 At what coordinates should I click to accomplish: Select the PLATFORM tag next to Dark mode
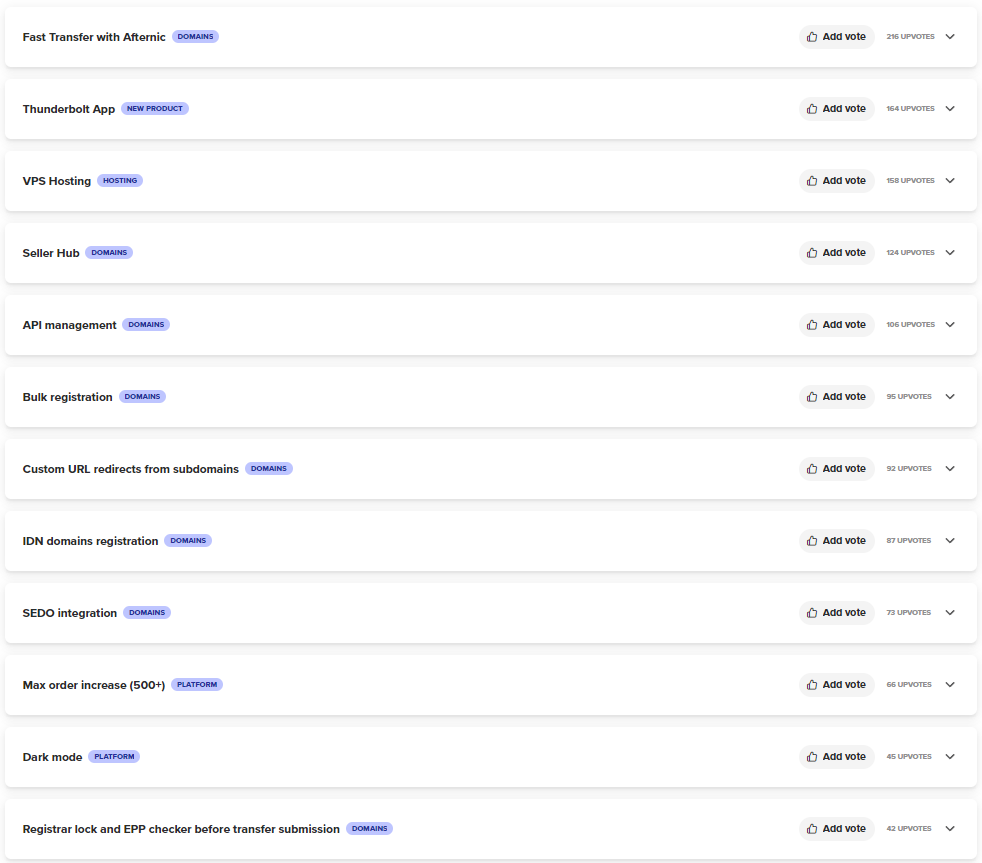[114, 757]
